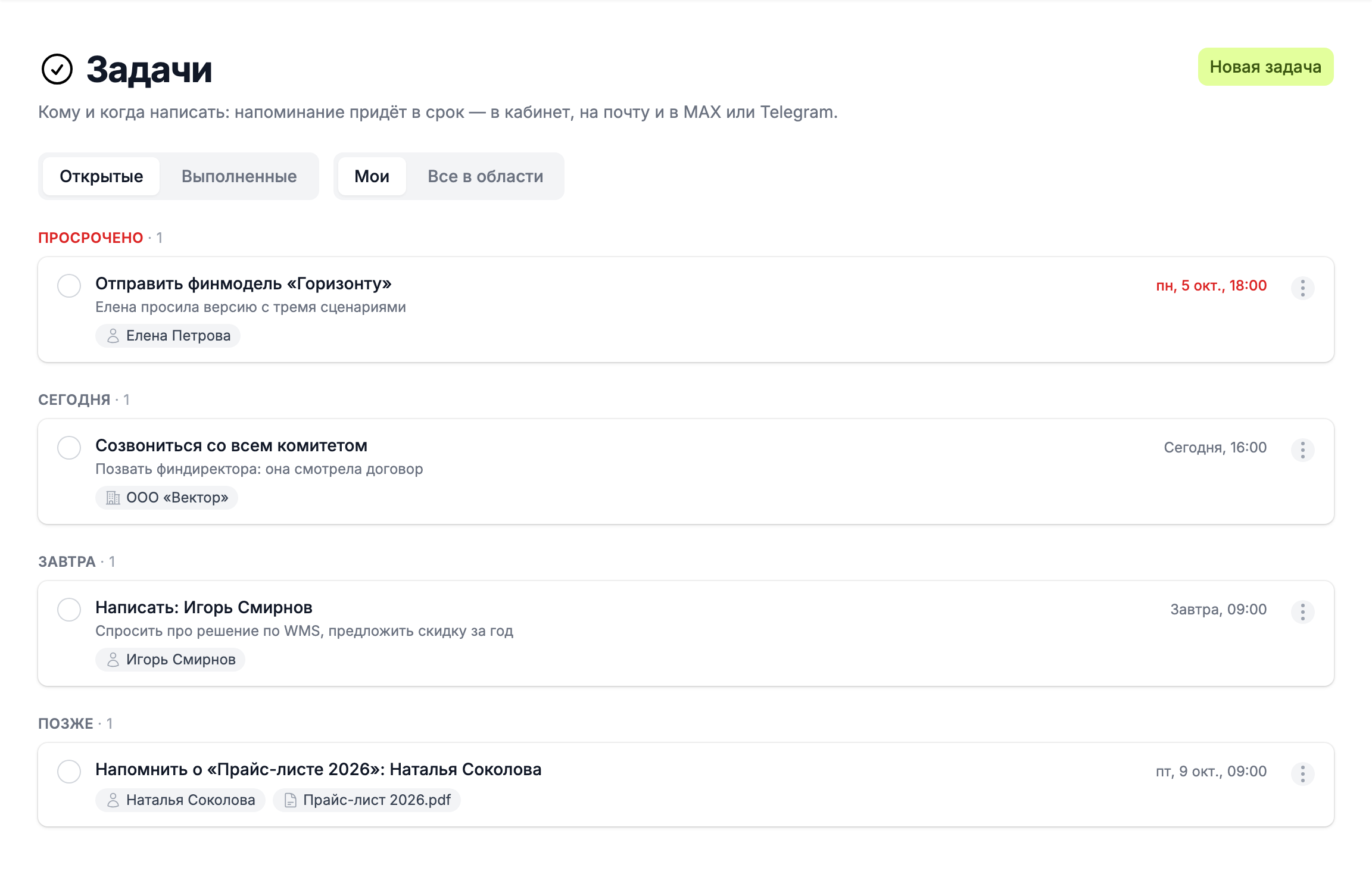Open the ООО «Вектор» company chip
The height and width of the screenshot is (874, 1372).
(167, 498)
